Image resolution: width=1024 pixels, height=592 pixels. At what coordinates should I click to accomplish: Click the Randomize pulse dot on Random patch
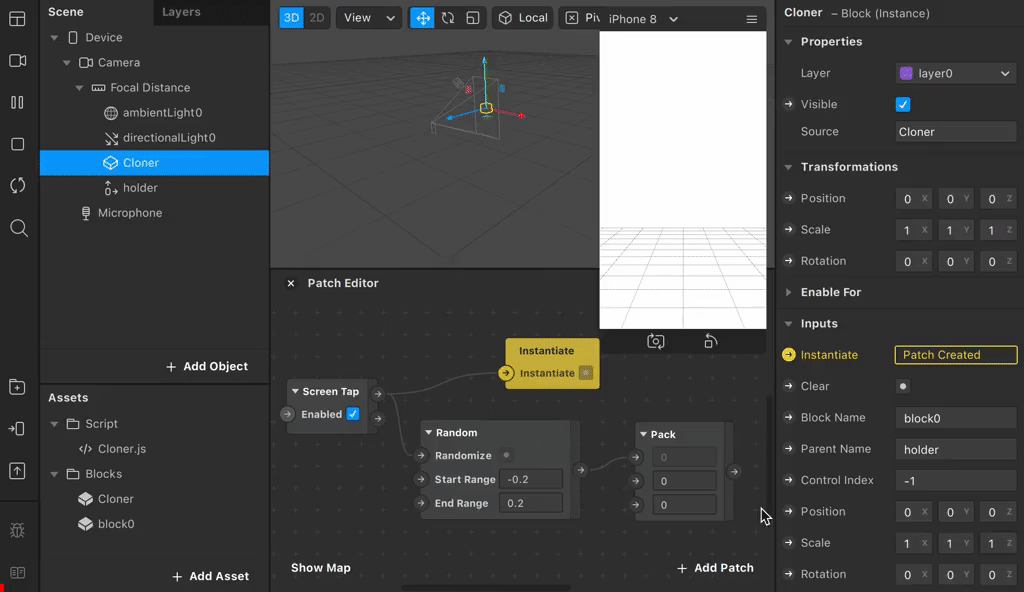click(x=506, y=455)
